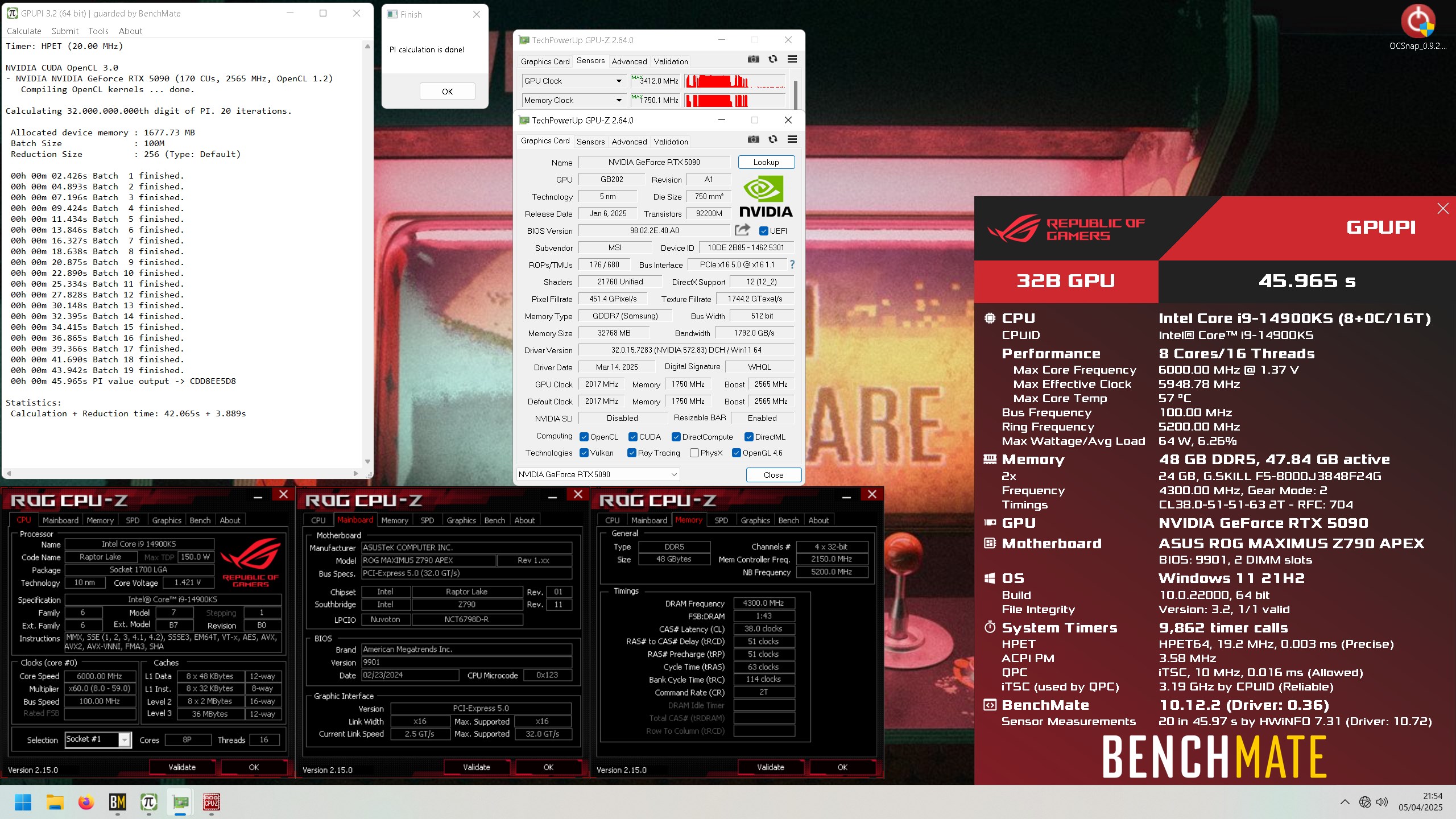Open the Tools menu in GPUPI

pos(98,31)
